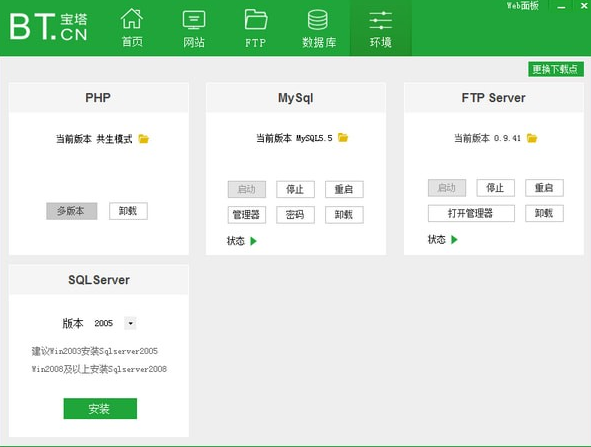Go to the 数据库 database tab
The width and height of the screenshot is (591, 447).
[x=318, y=28]
